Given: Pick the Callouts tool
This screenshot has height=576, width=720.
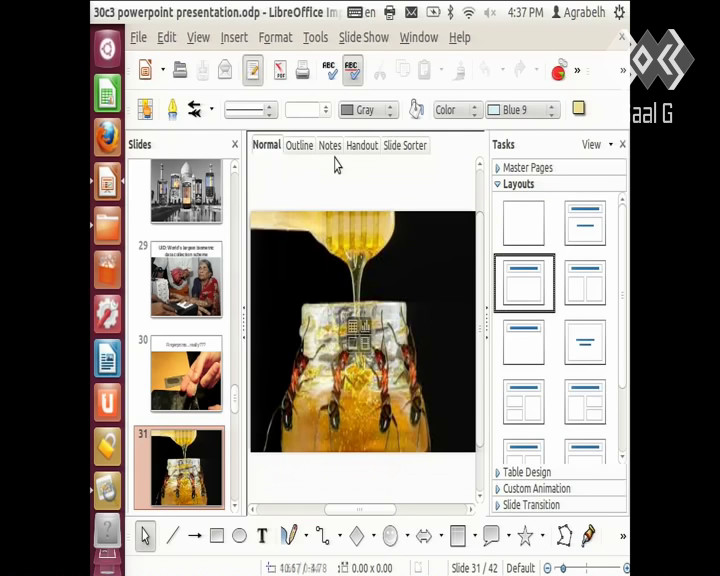Looking at the screenshot, I should click(491, 536).
